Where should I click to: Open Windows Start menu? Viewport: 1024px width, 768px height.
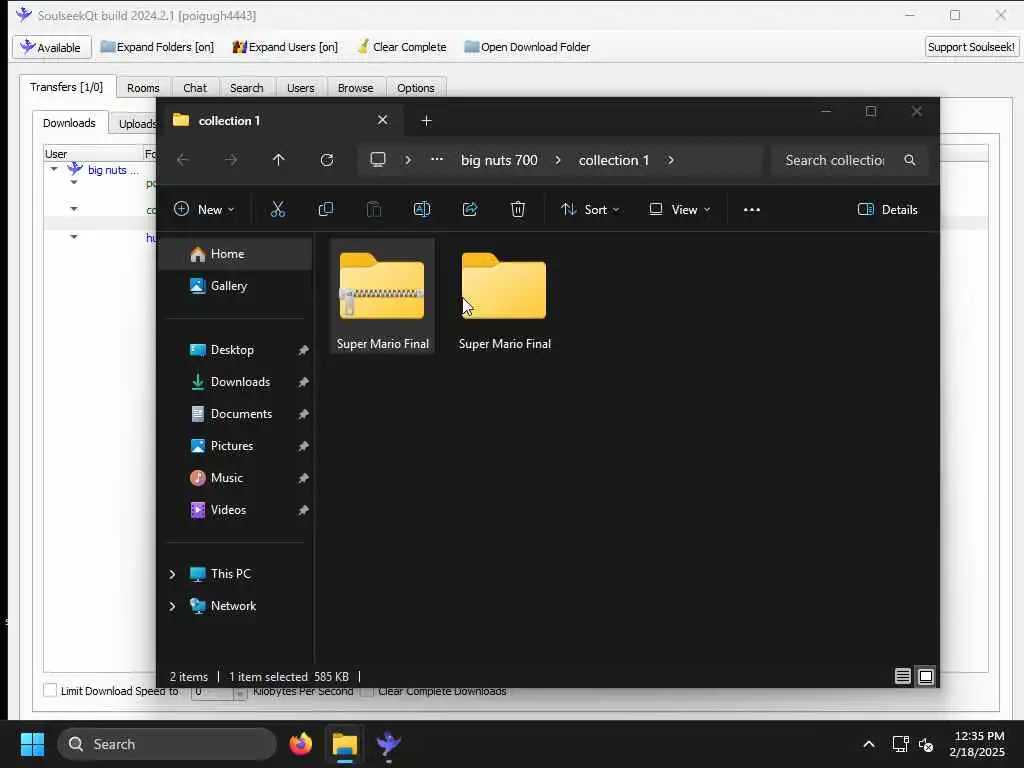(x=32, y=744)
